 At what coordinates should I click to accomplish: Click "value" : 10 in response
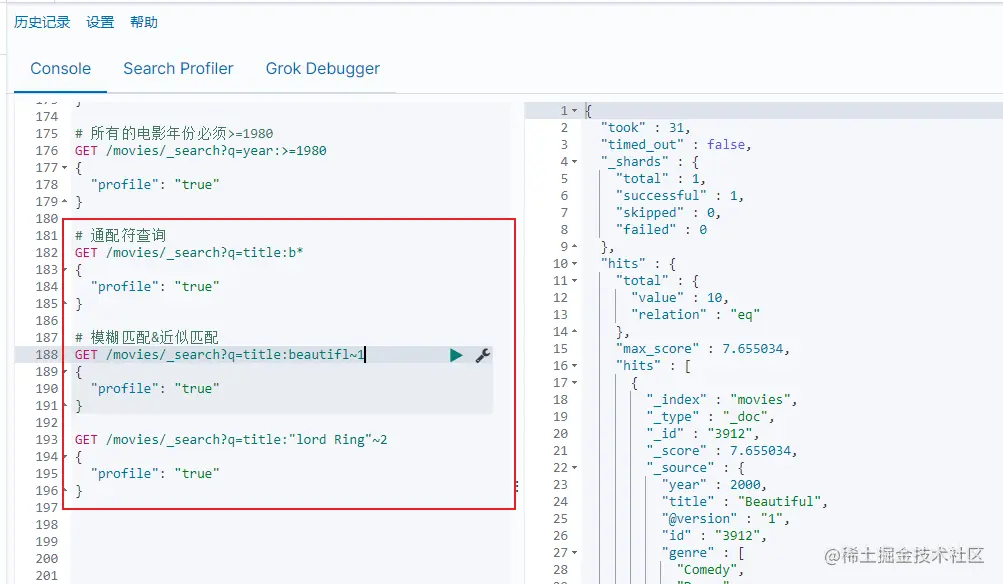tap(679, 297)
